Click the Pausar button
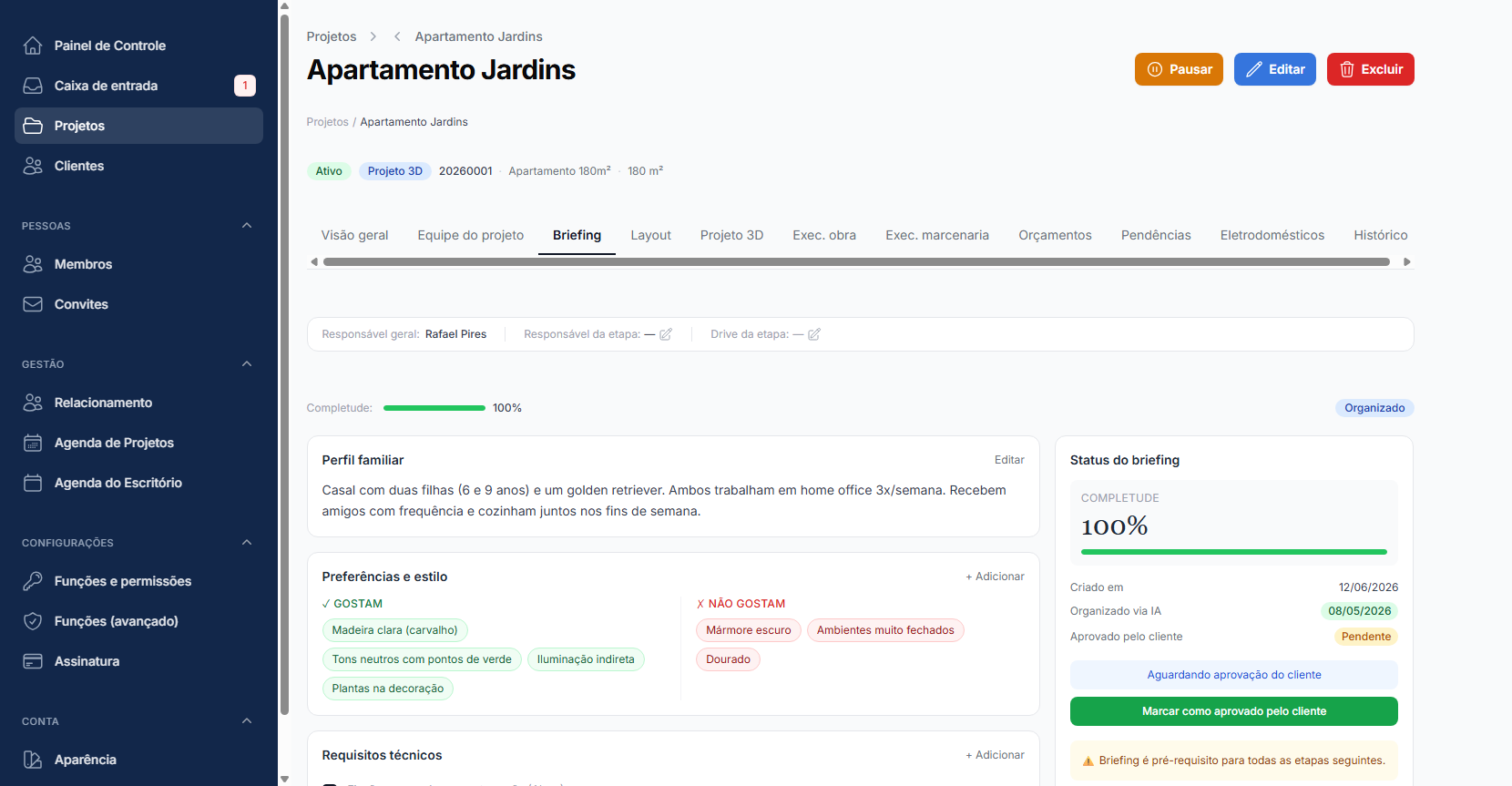This screenshot has height=786, width=1512. coord(1179,69)
